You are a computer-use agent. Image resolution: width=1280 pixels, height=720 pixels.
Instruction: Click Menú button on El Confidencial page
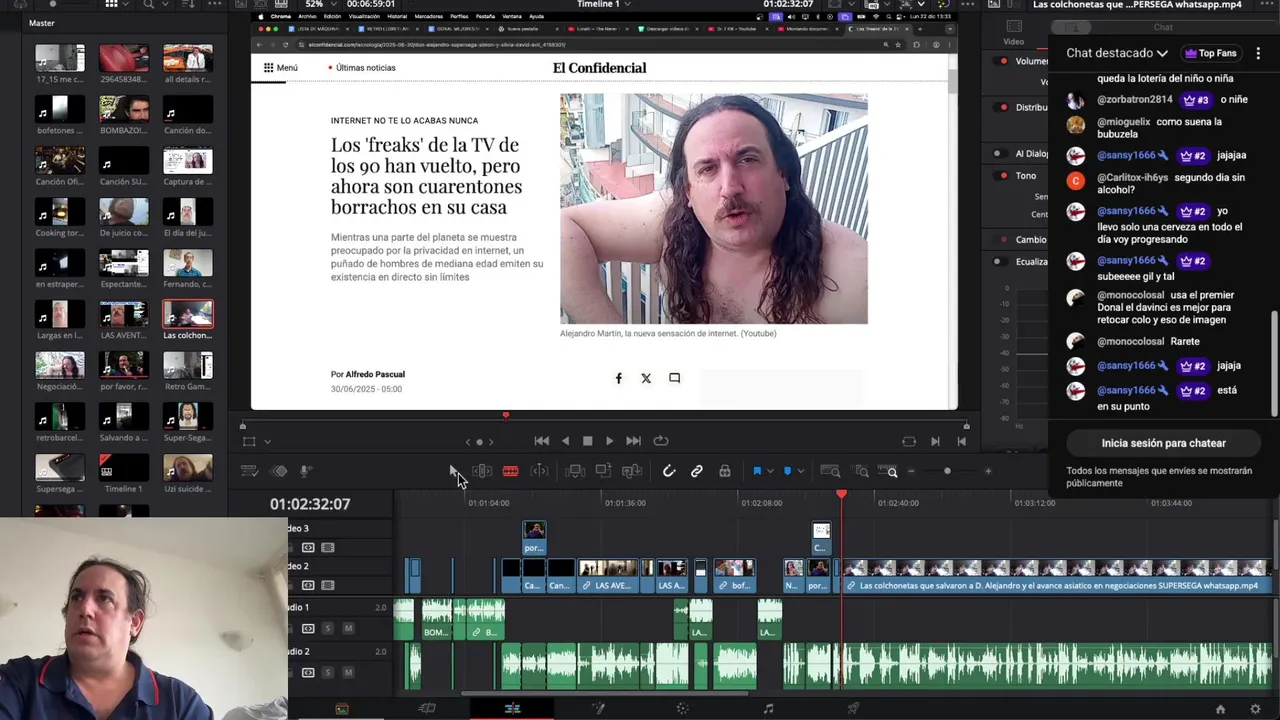pos(280,68)
